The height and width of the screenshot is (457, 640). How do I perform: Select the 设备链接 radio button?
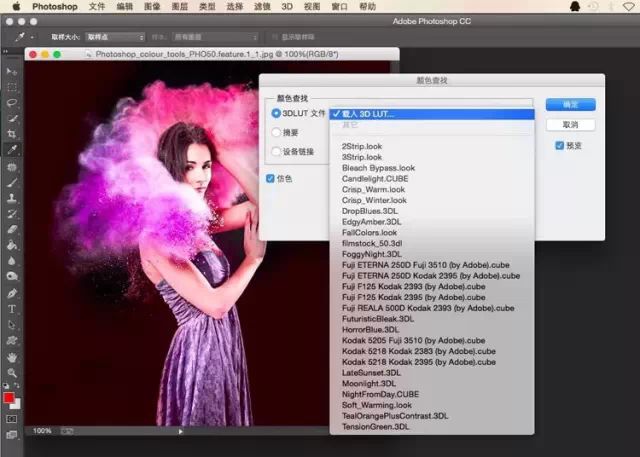coord(276,151)
